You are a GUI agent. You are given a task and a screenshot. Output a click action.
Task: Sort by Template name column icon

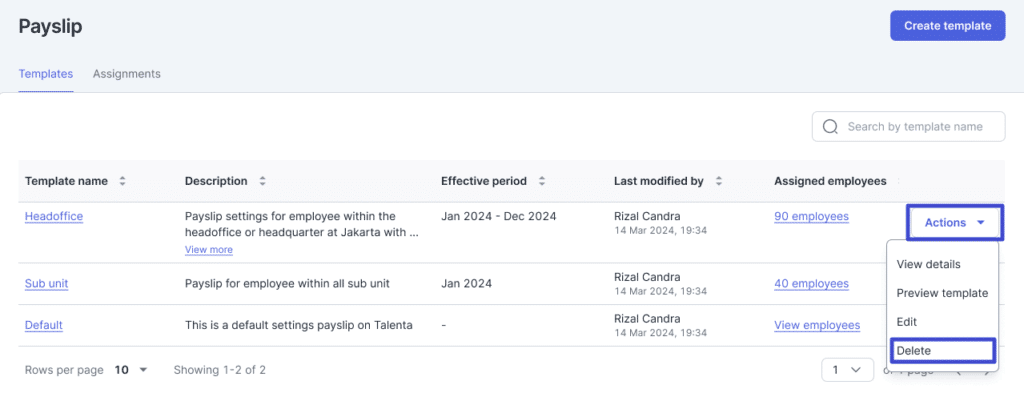(x=122, y=181)
